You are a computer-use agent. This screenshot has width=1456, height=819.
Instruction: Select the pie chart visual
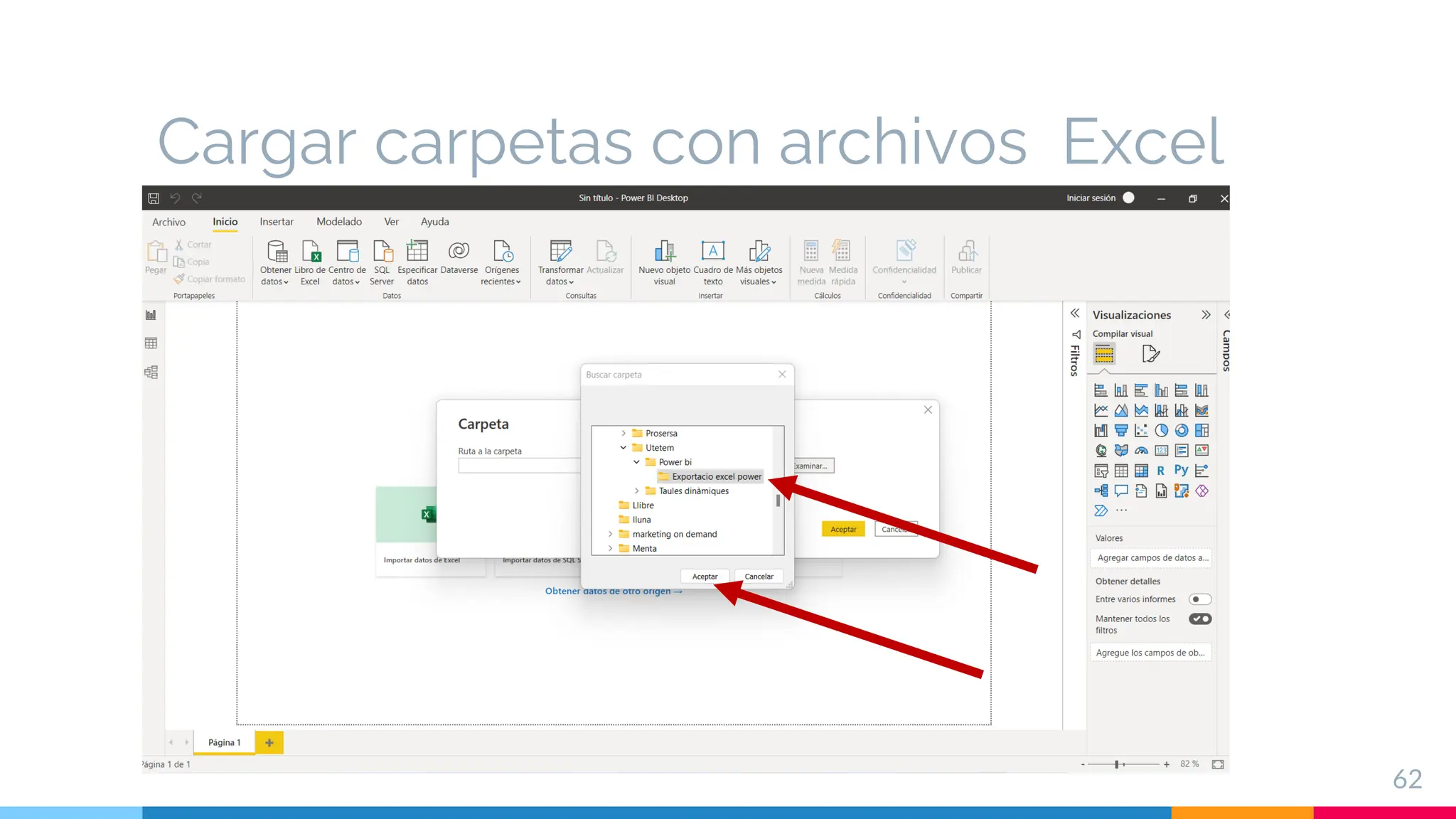[1162, 430]
